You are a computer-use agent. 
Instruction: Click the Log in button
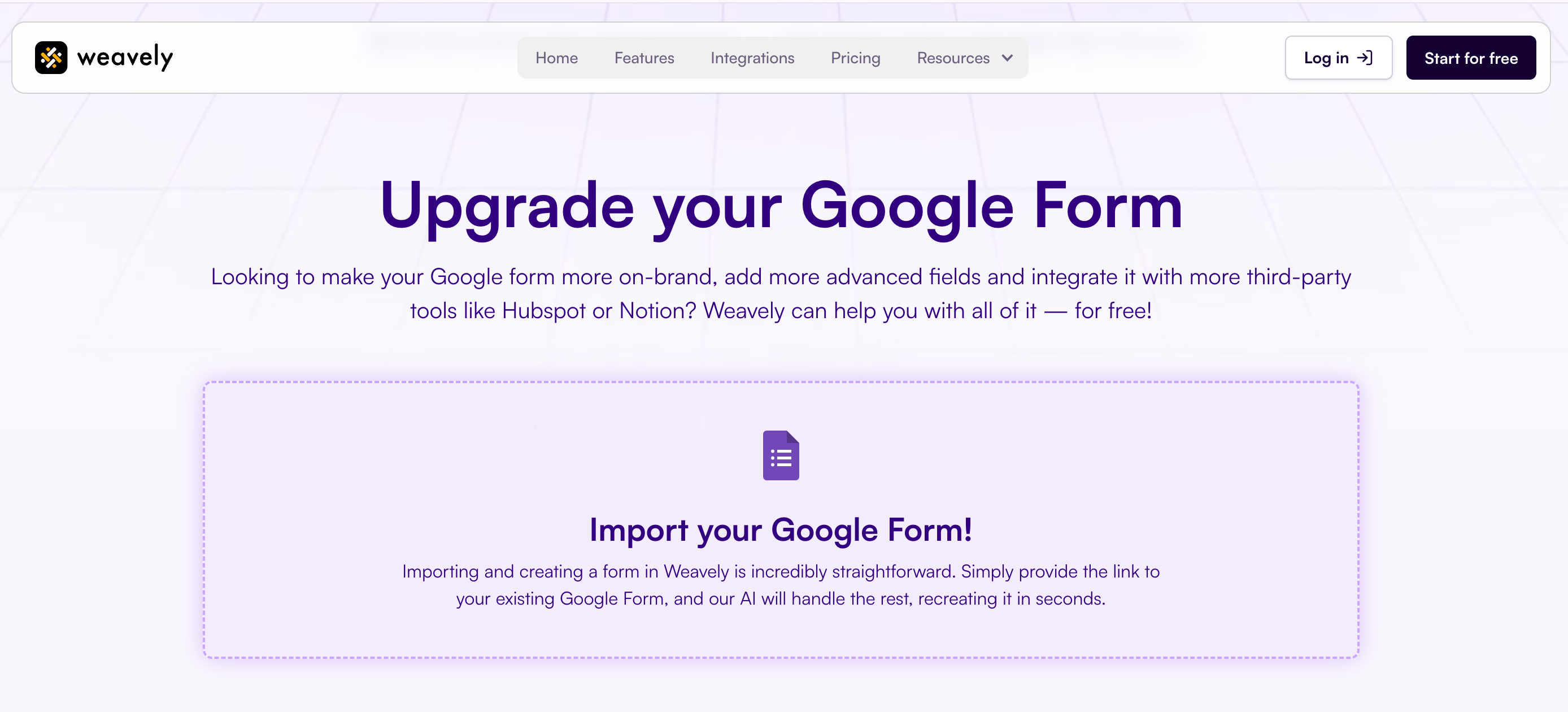pos(1339,58)
